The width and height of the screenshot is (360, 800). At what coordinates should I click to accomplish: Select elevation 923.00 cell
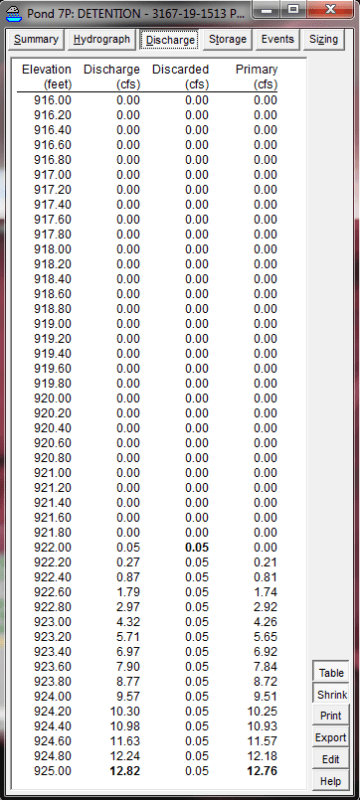[x=53, y=621]
